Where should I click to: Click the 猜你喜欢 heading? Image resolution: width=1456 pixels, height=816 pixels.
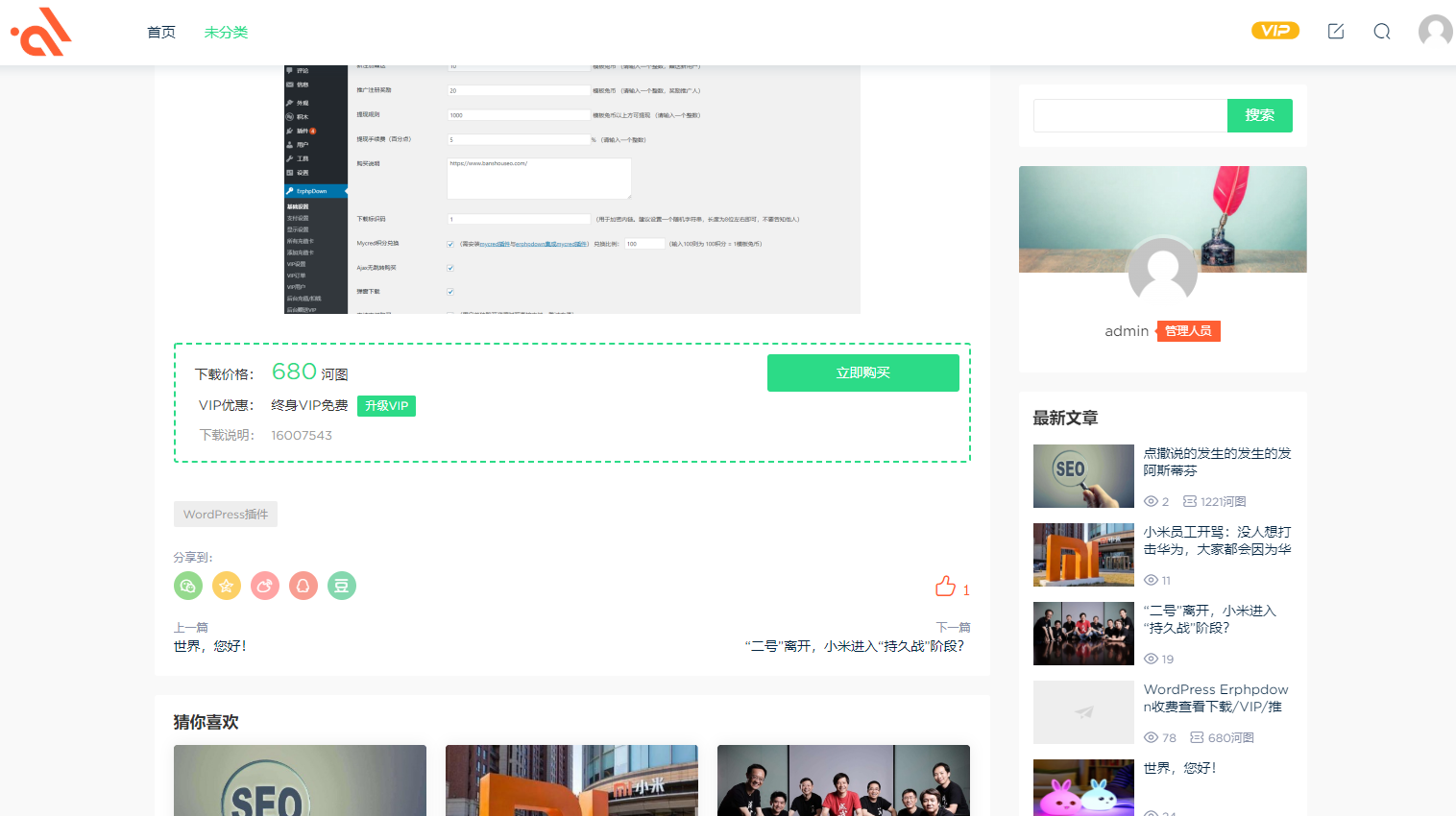coord(206,722)
